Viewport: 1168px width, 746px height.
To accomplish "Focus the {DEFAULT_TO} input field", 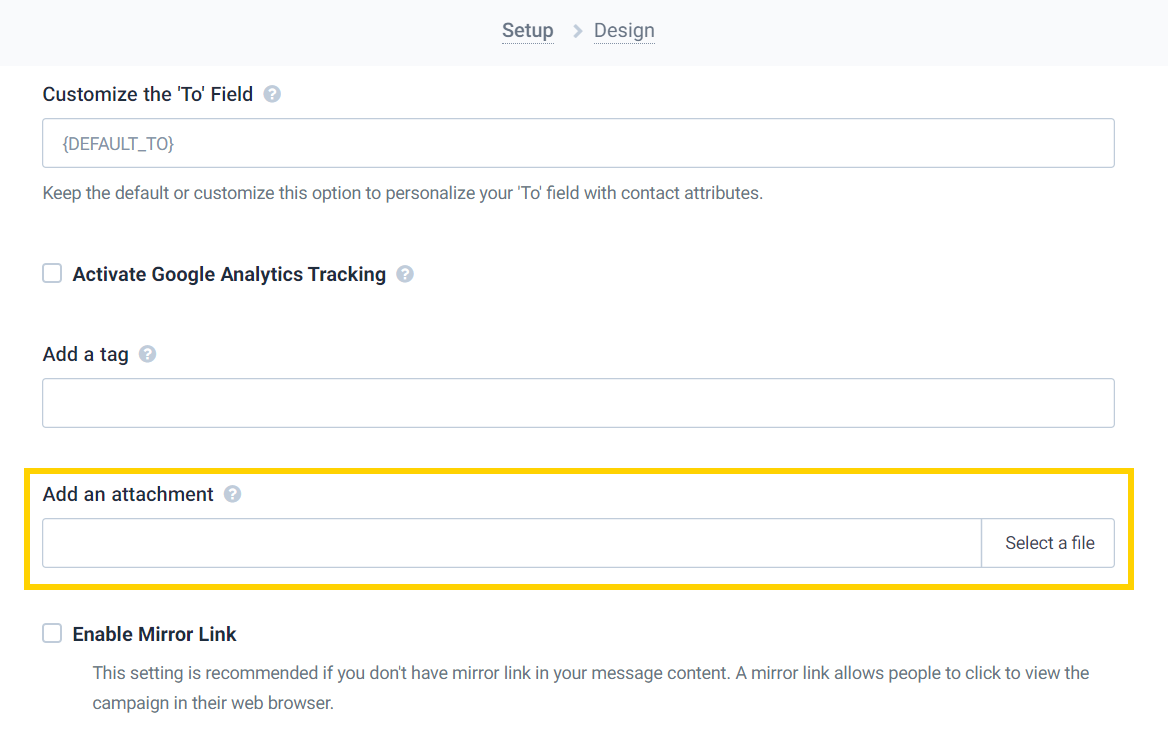I will pos(578,143).
